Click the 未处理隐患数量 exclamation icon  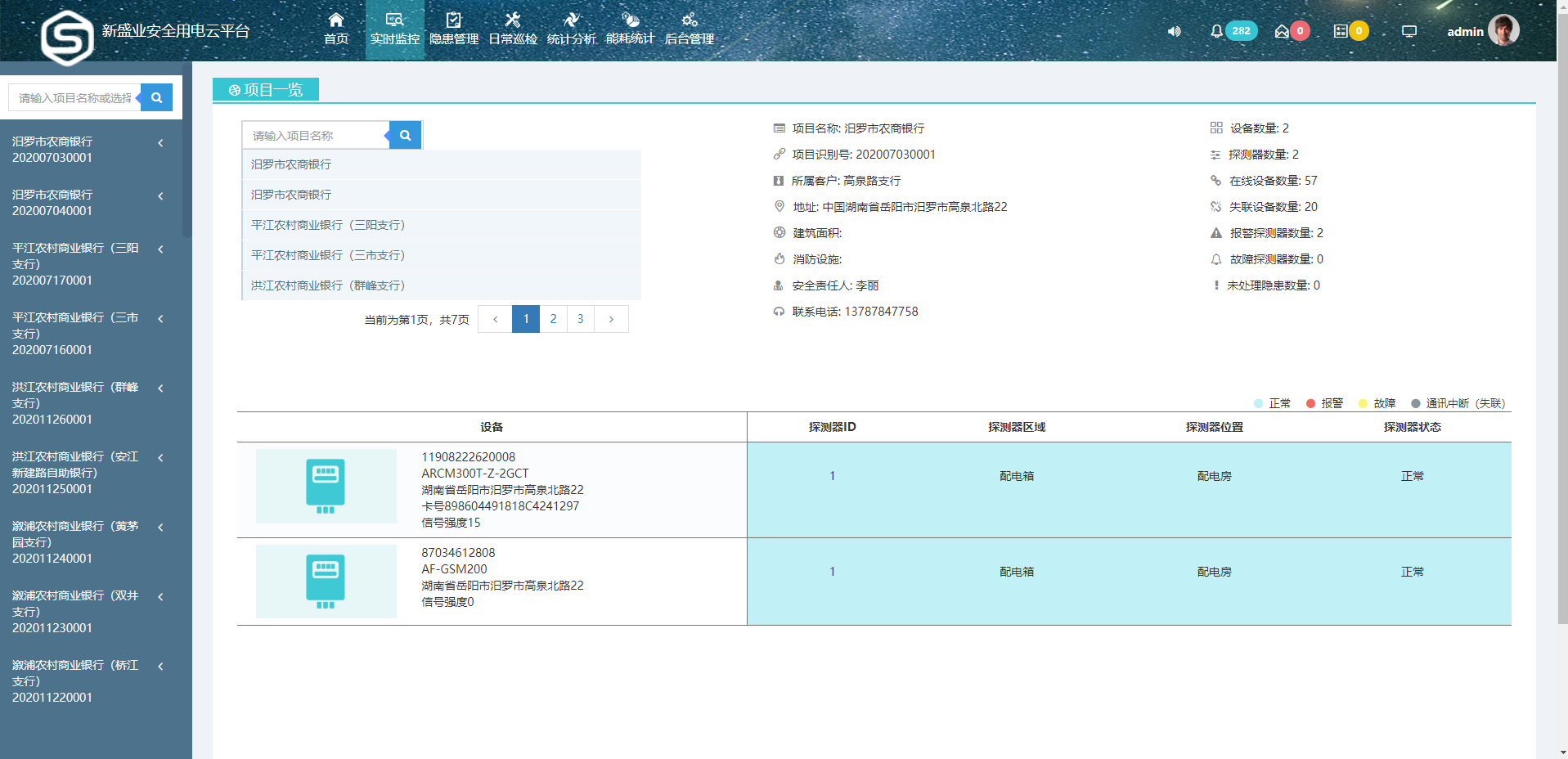pyautogui.click(x=1216, y=285)
